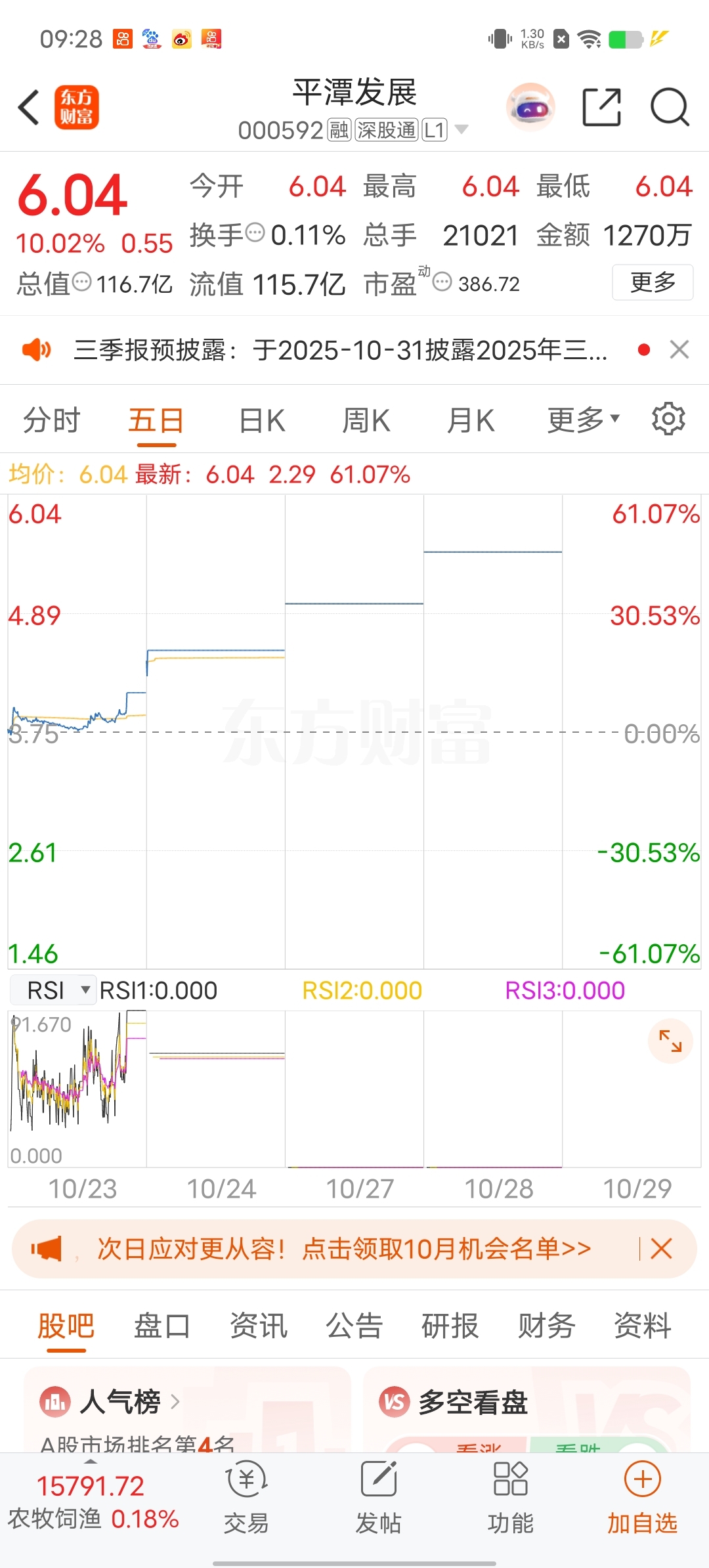Open the RSI indicator dropdown

pyautogui.click(x=54, y=990)
